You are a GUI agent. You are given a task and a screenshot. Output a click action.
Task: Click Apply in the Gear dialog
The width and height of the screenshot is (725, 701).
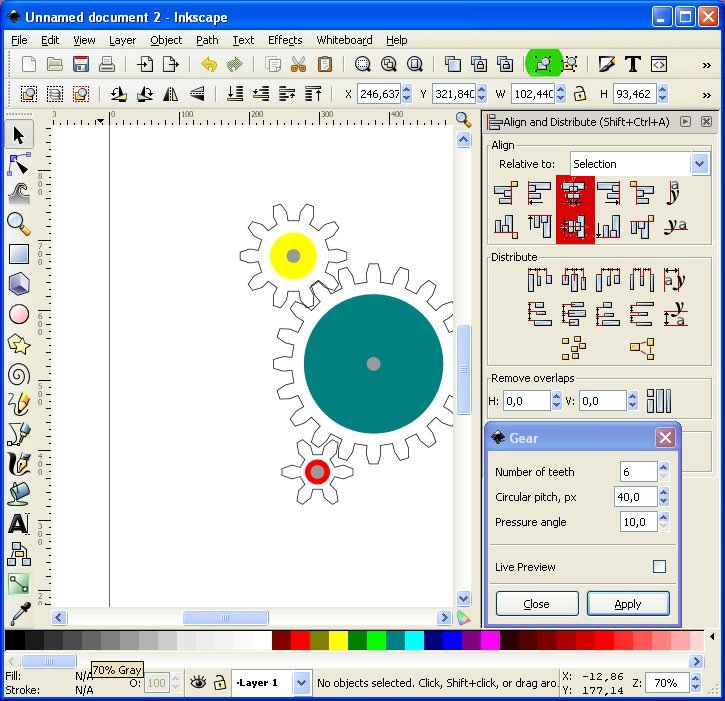point(628,604)
